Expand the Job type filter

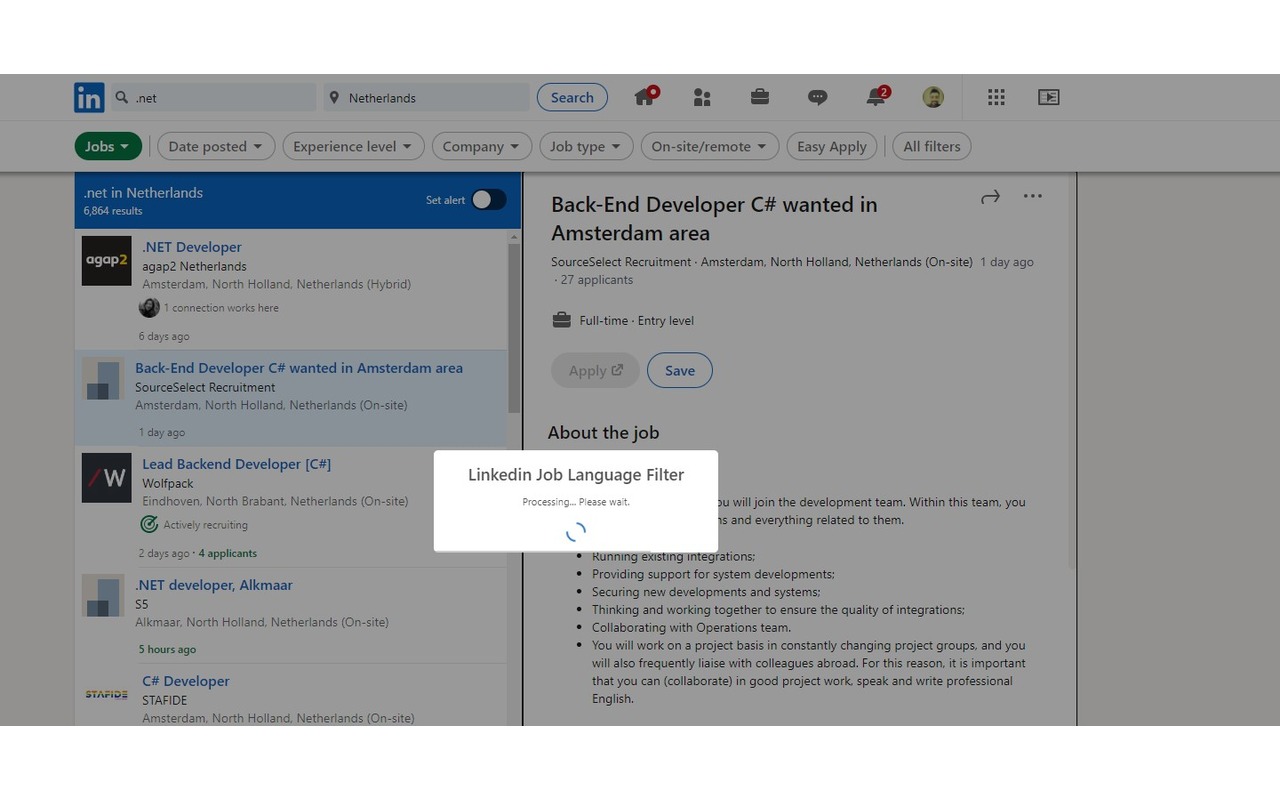[x=586, y=146]
